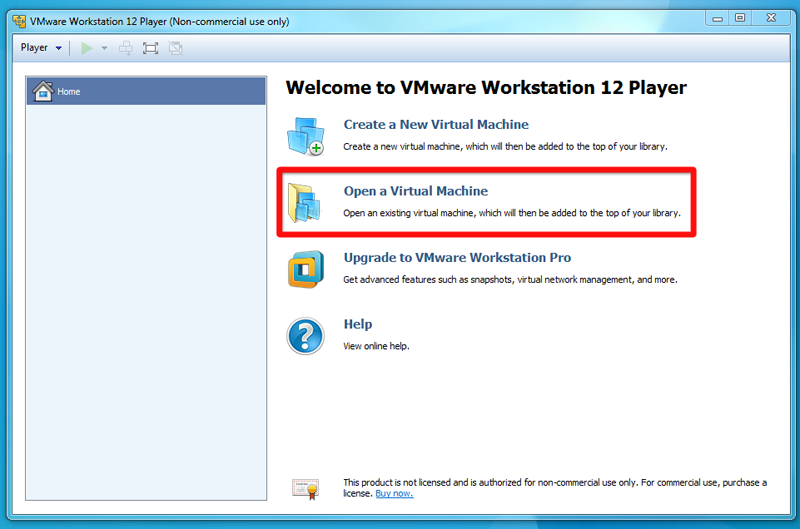Screen dimensions: 800x529
Task: Click Open a Virtual Machine link
Action: coord(415,191)
